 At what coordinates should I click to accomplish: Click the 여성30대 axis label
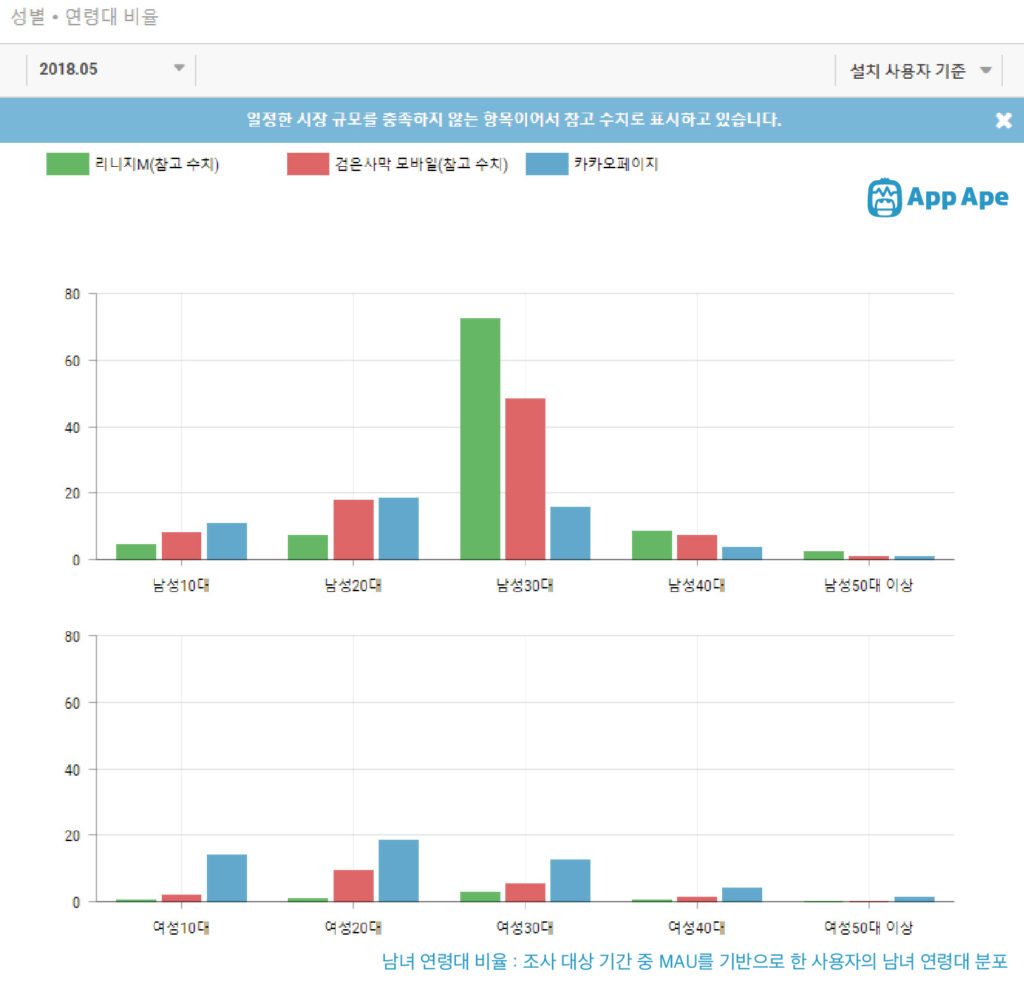(524, 927)
